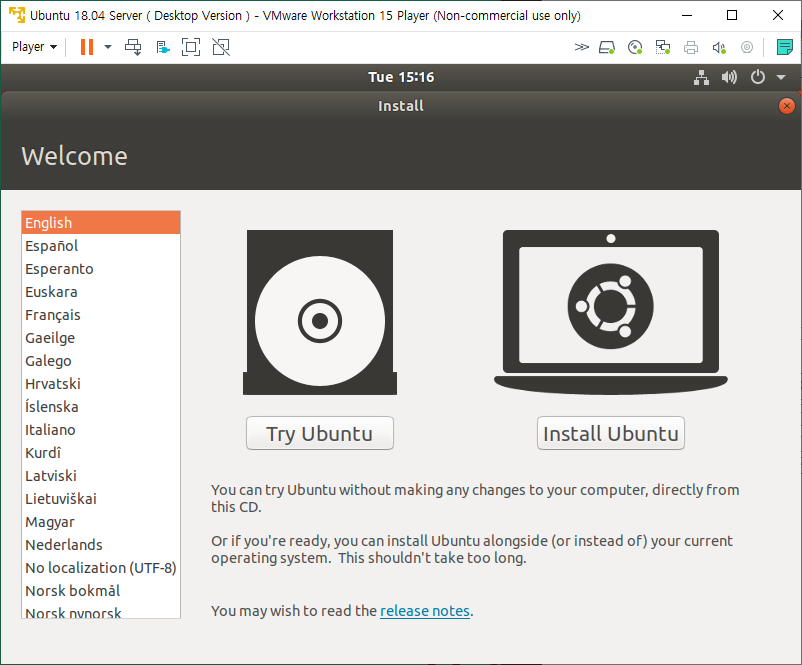Open the clock showing Tue 15:16
This screenshot has height=665, width=802.
(x=401, y=77)
